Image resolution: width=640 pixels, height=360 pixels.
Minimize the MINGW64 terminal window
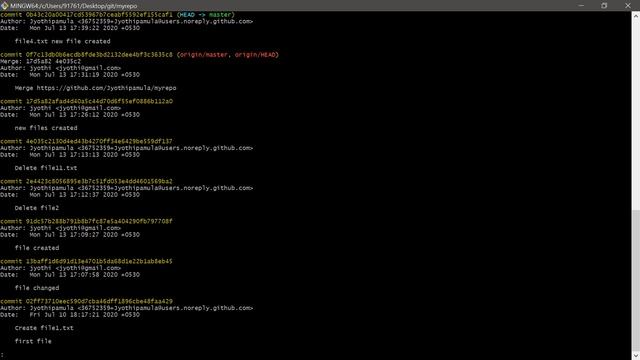coord(581,6)
